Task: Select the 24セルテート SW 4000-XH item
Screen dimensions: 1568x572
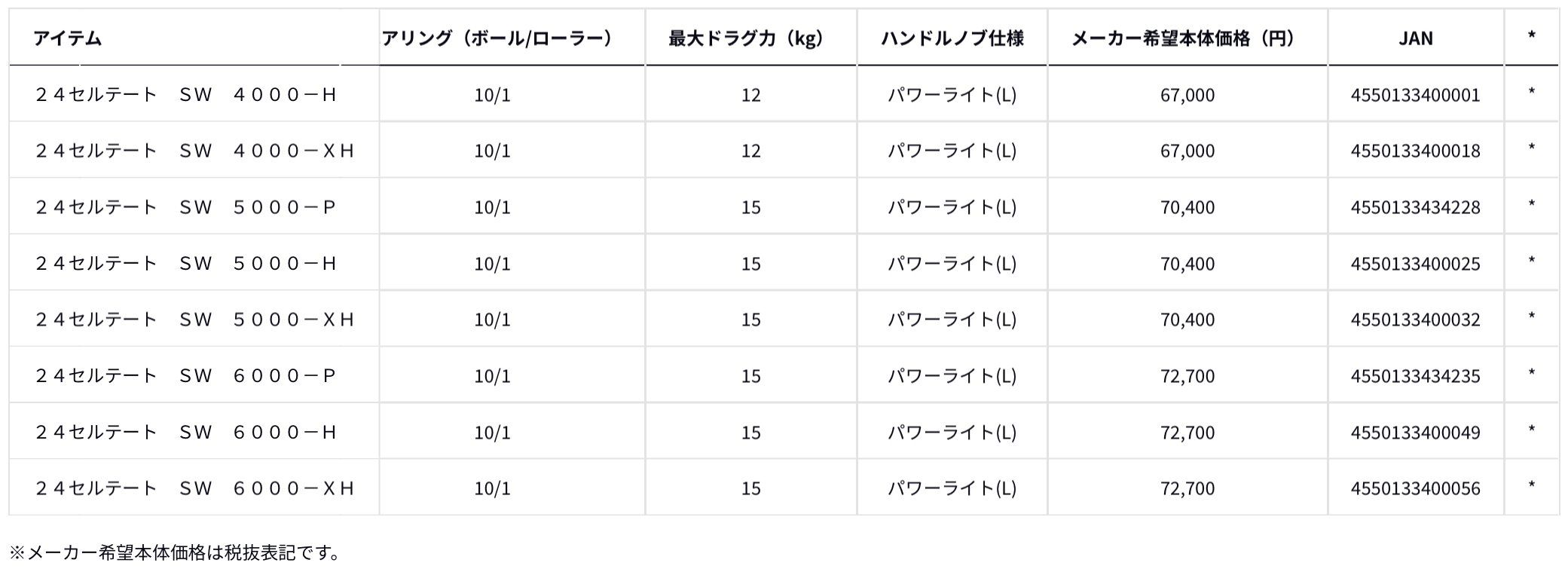Action: coord(194,151)
